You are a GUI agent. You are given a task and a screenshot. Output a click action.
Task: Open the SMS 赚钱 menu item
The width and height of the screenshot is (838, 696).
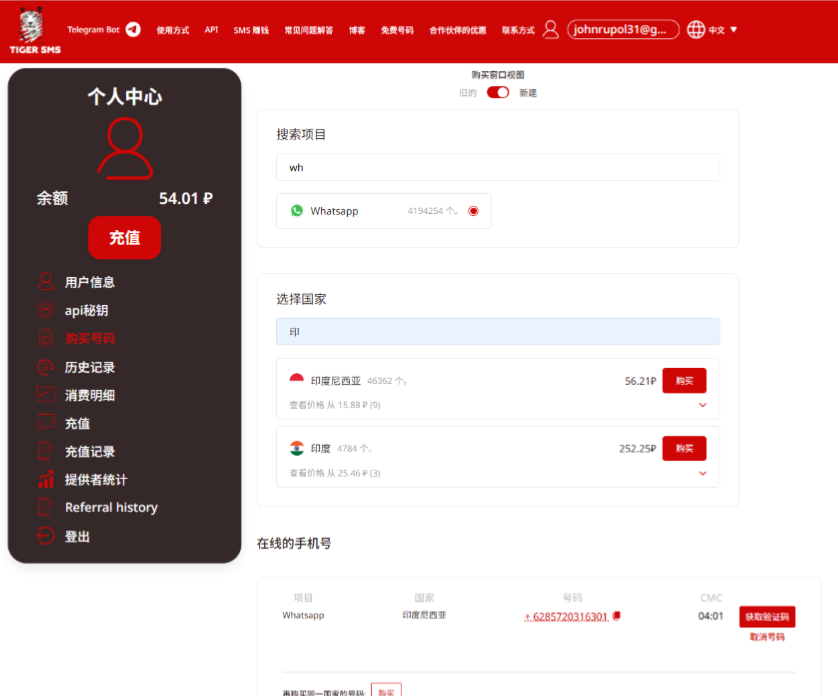coord(251,30)
